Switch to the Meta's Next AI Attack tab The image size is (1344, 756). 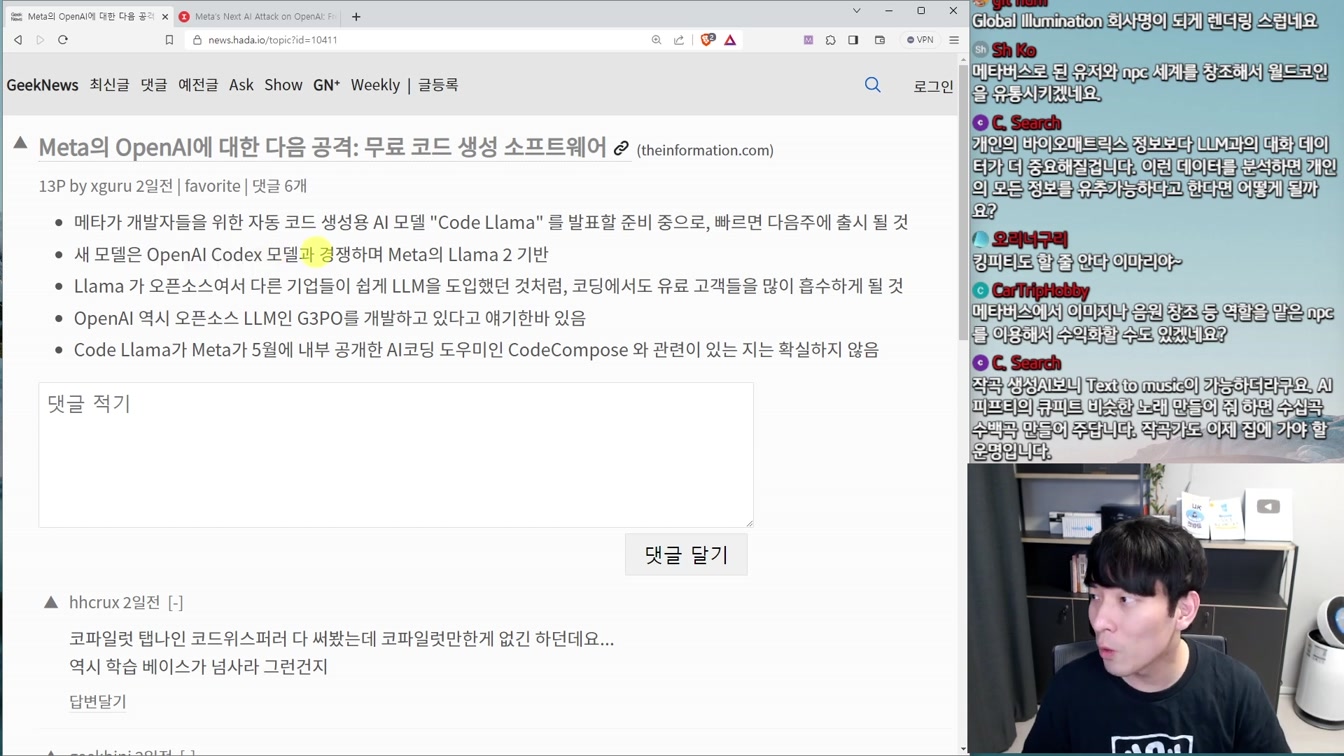(258, 17)
